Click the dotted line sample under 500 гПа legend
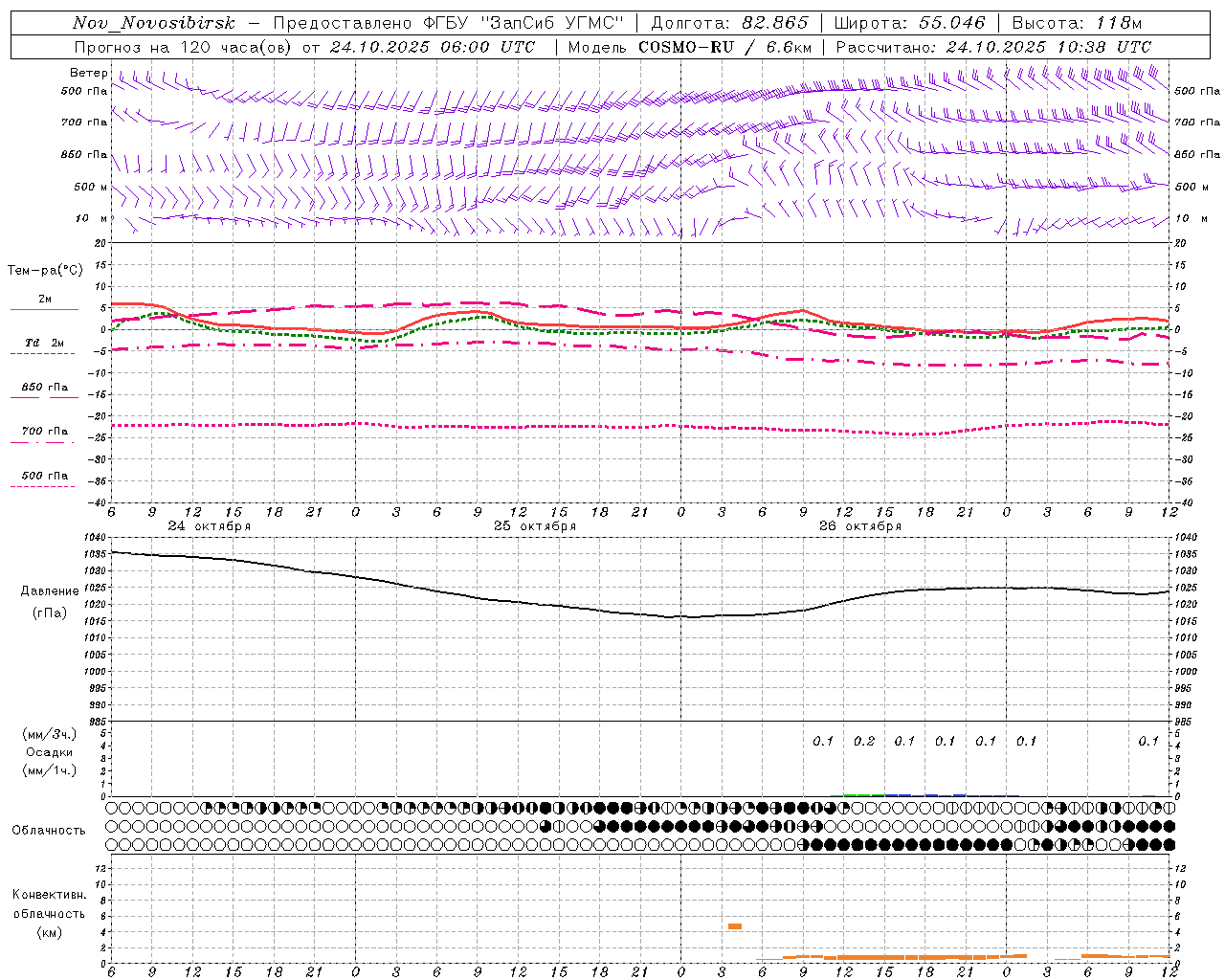 point(42,486)
